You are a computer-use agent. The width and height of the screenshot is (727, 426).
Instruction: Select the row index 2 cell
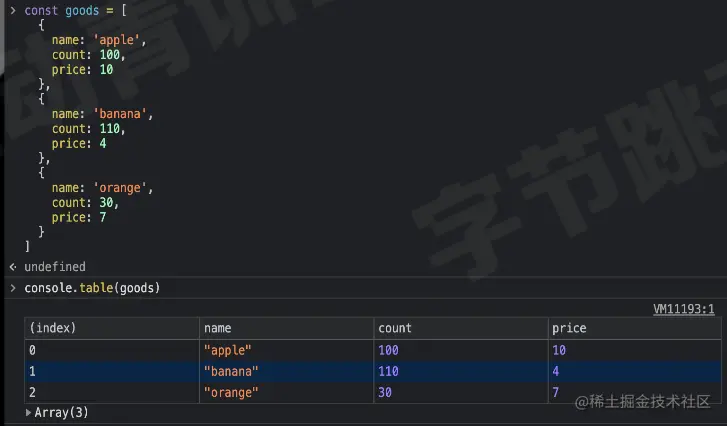click(34, 392)
